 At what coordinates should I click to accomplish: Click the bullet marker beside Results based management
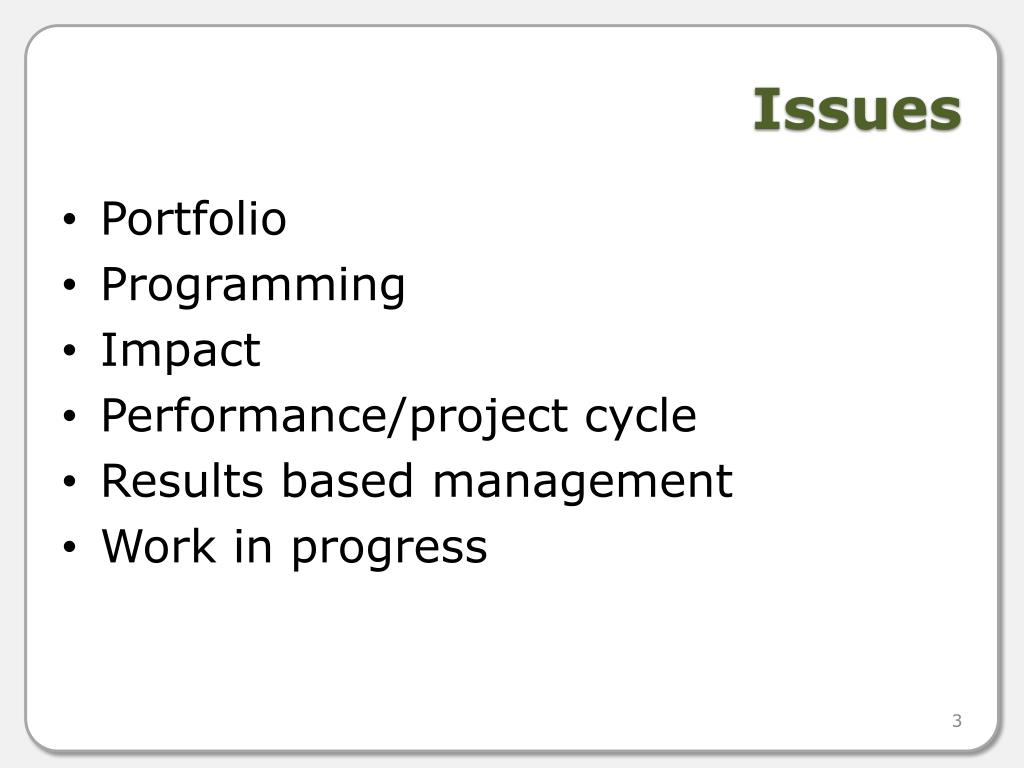tap(70, 482)
